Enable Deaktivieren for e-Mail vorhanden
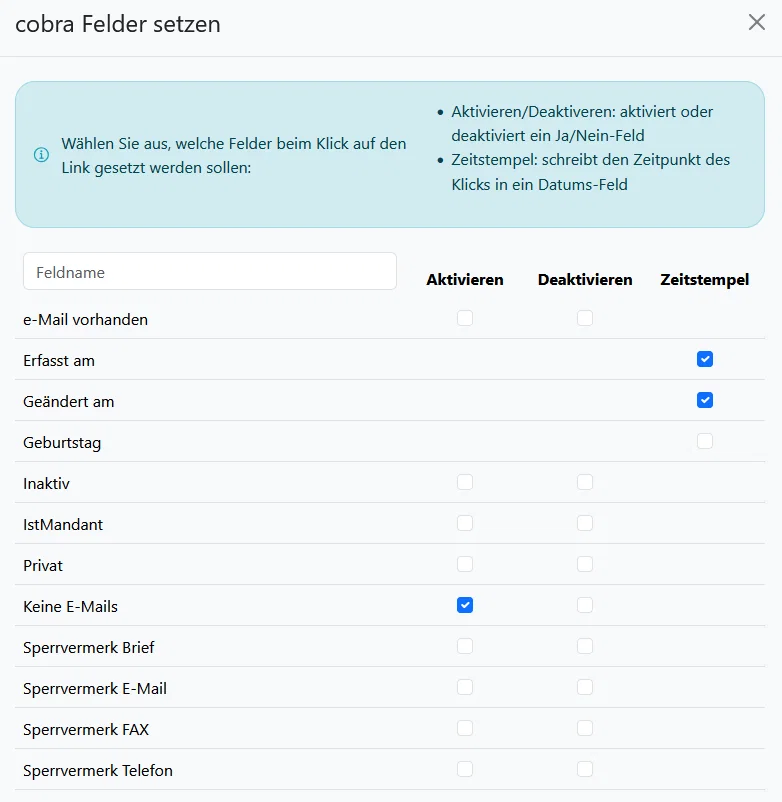This screenshot has height=802, width=782. 585,318
